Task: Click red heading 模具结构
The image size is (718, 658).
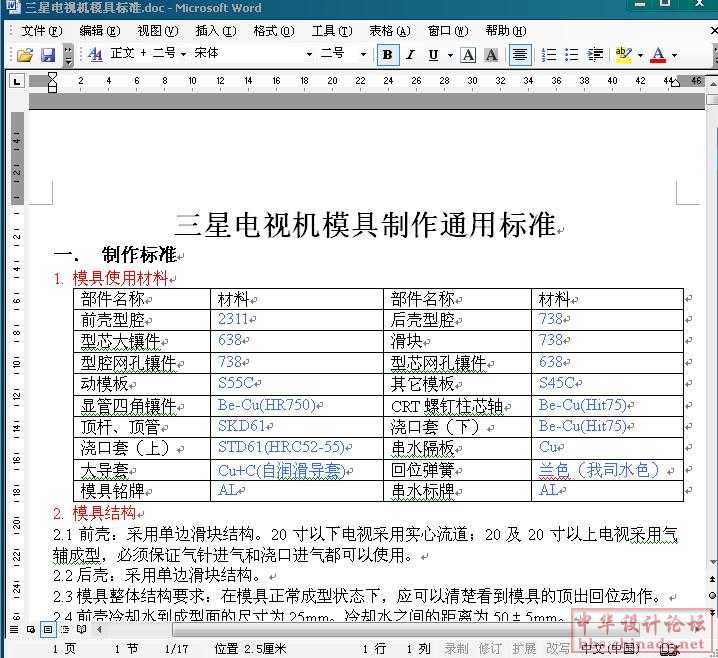Action: click(104, 513)
